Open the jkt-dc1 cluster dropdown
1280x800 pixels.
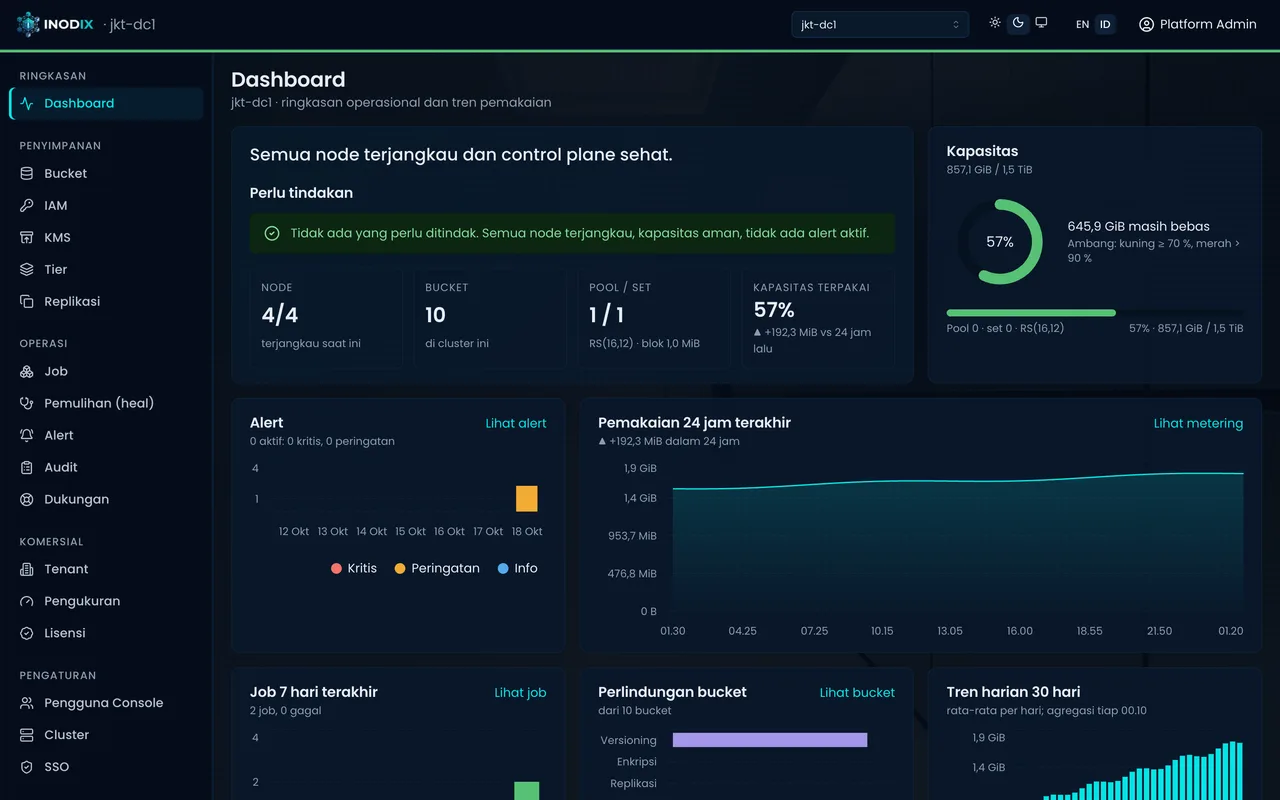(x=880, y=24)
